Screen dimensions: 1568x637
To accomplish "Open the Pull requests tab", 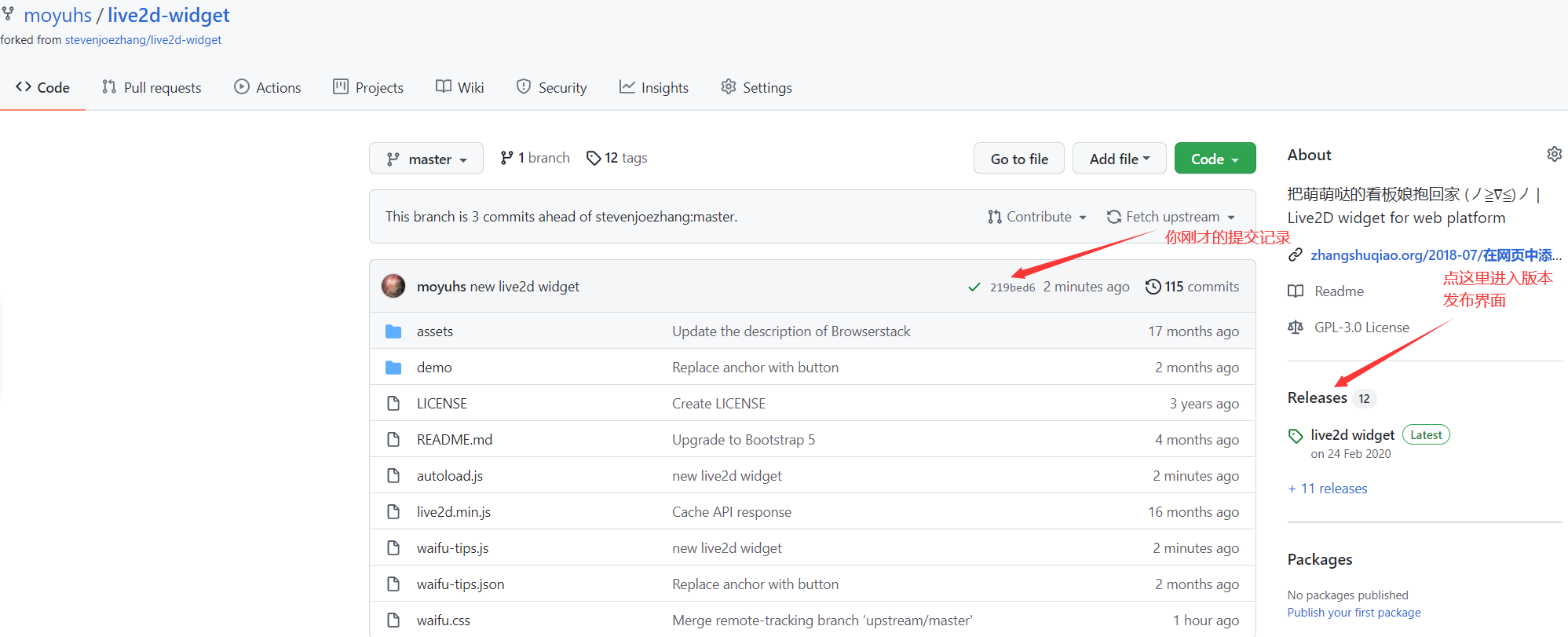I will coord(152,87).
